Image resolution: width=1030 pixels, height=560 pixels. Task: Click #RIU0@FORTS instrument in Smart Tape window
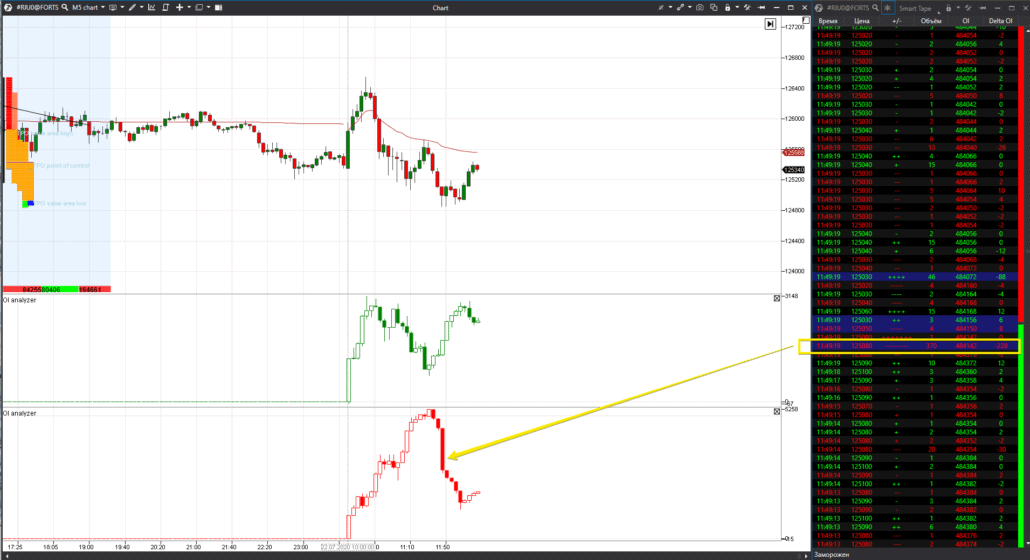tap(848, 8)
